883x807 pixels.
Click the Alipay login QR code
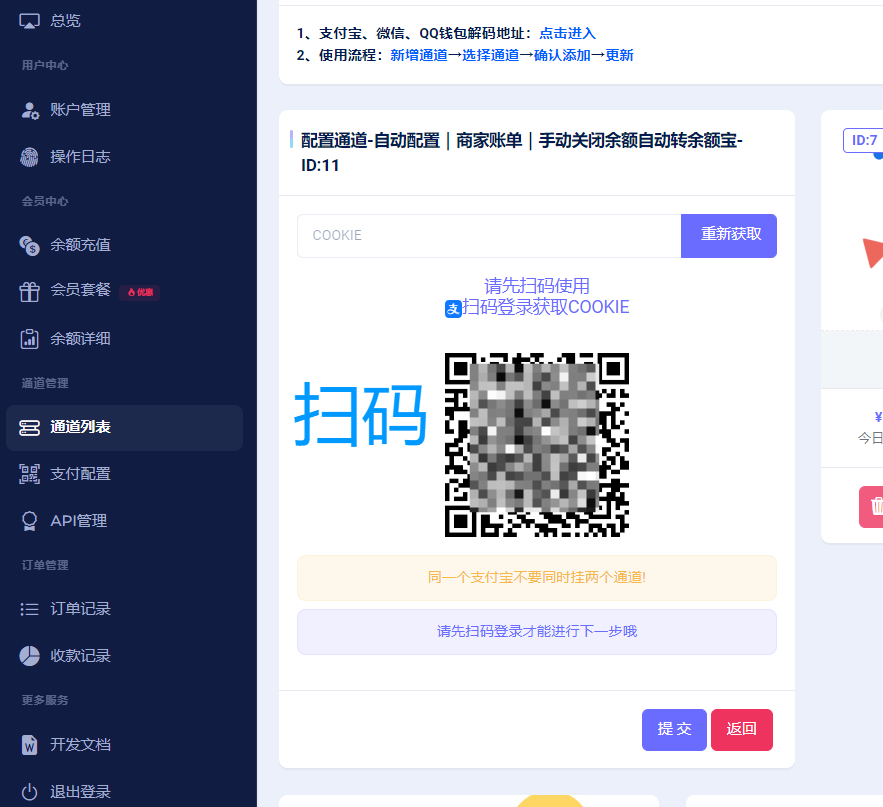pos(537,445)
